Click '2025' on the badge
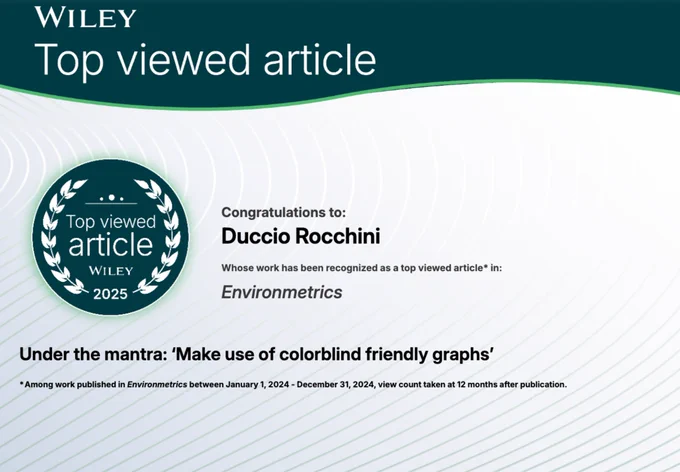The height and width of the screenshot is (472, 680). point(110,294)
